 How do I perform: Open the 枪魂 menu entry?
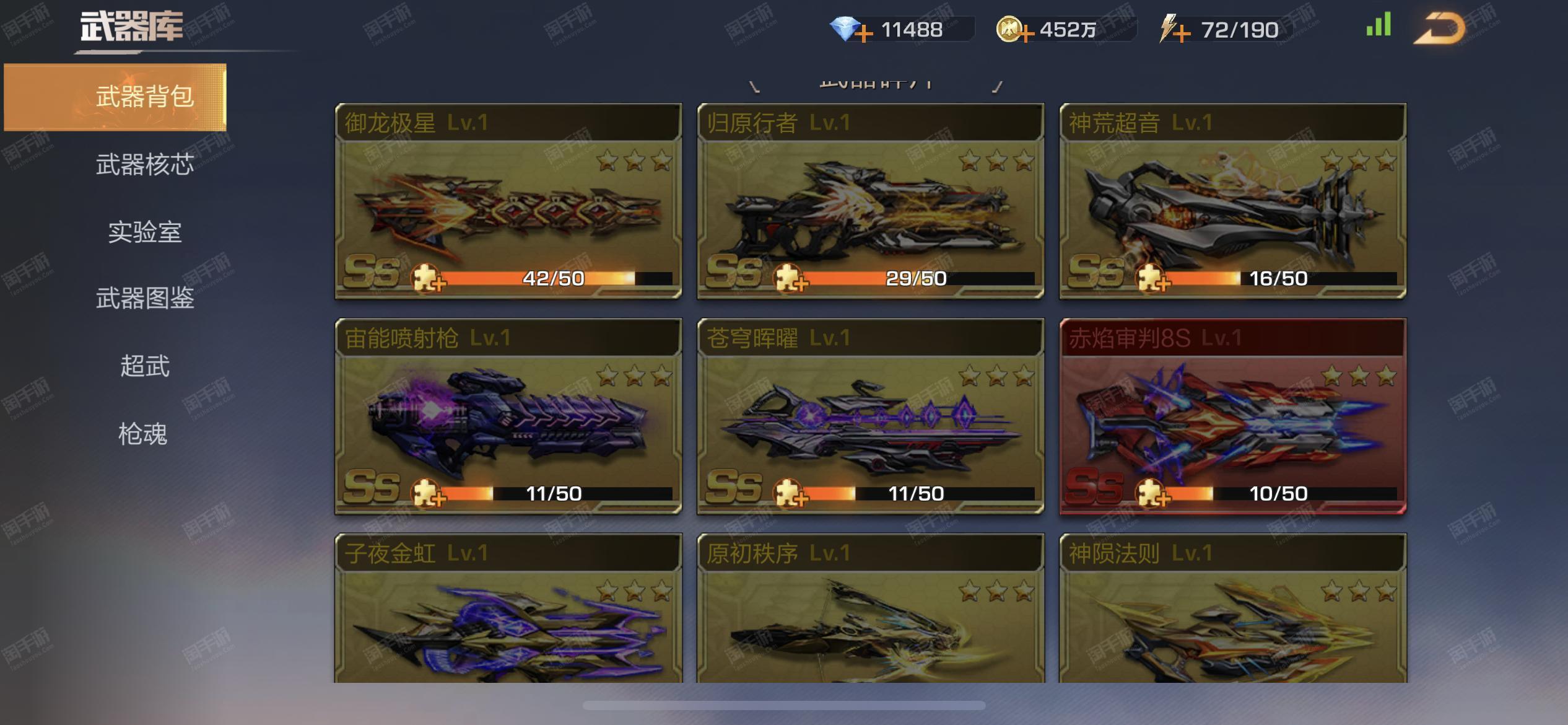143,433
